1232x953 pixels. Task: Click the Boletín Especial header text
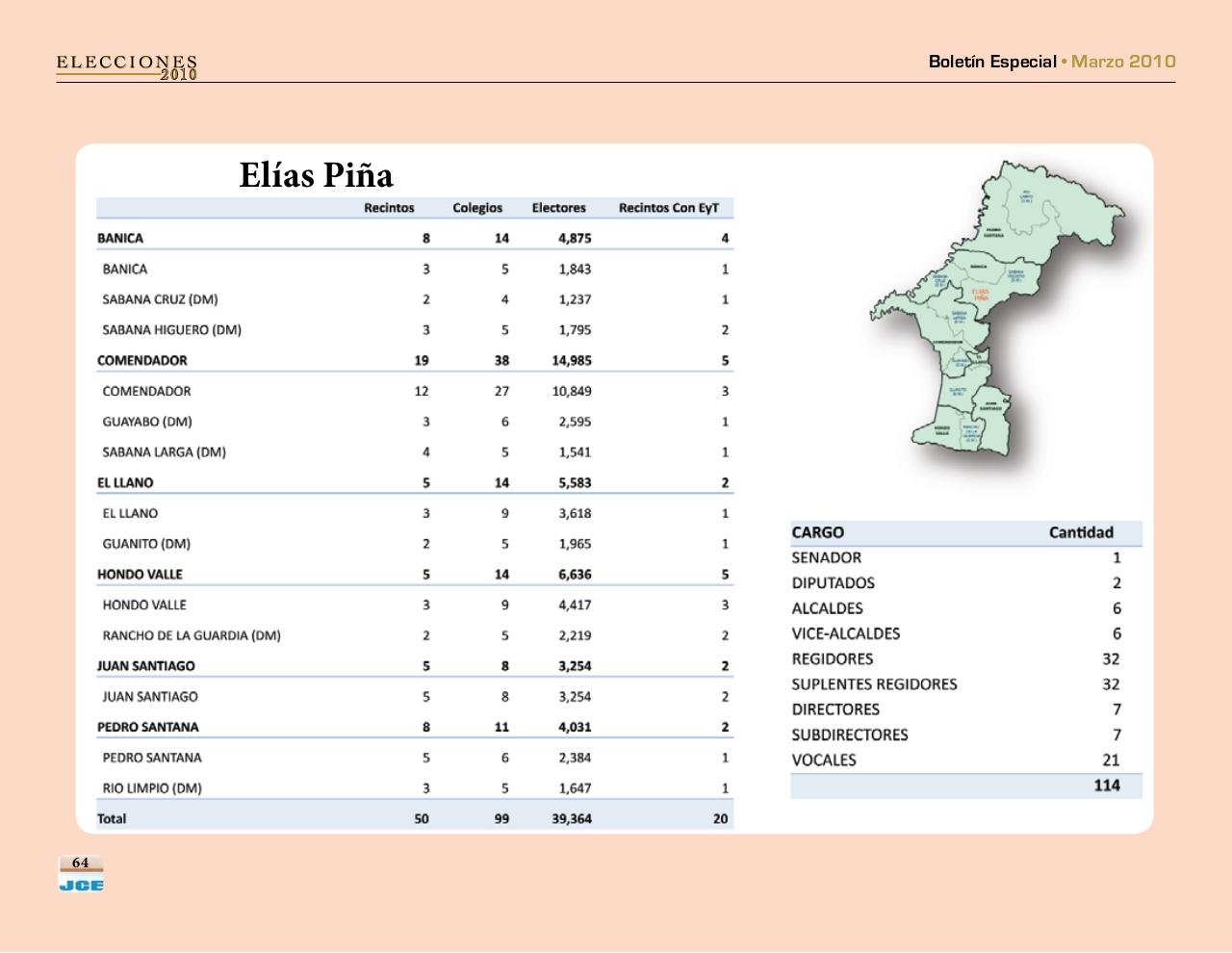coord(991,62)
